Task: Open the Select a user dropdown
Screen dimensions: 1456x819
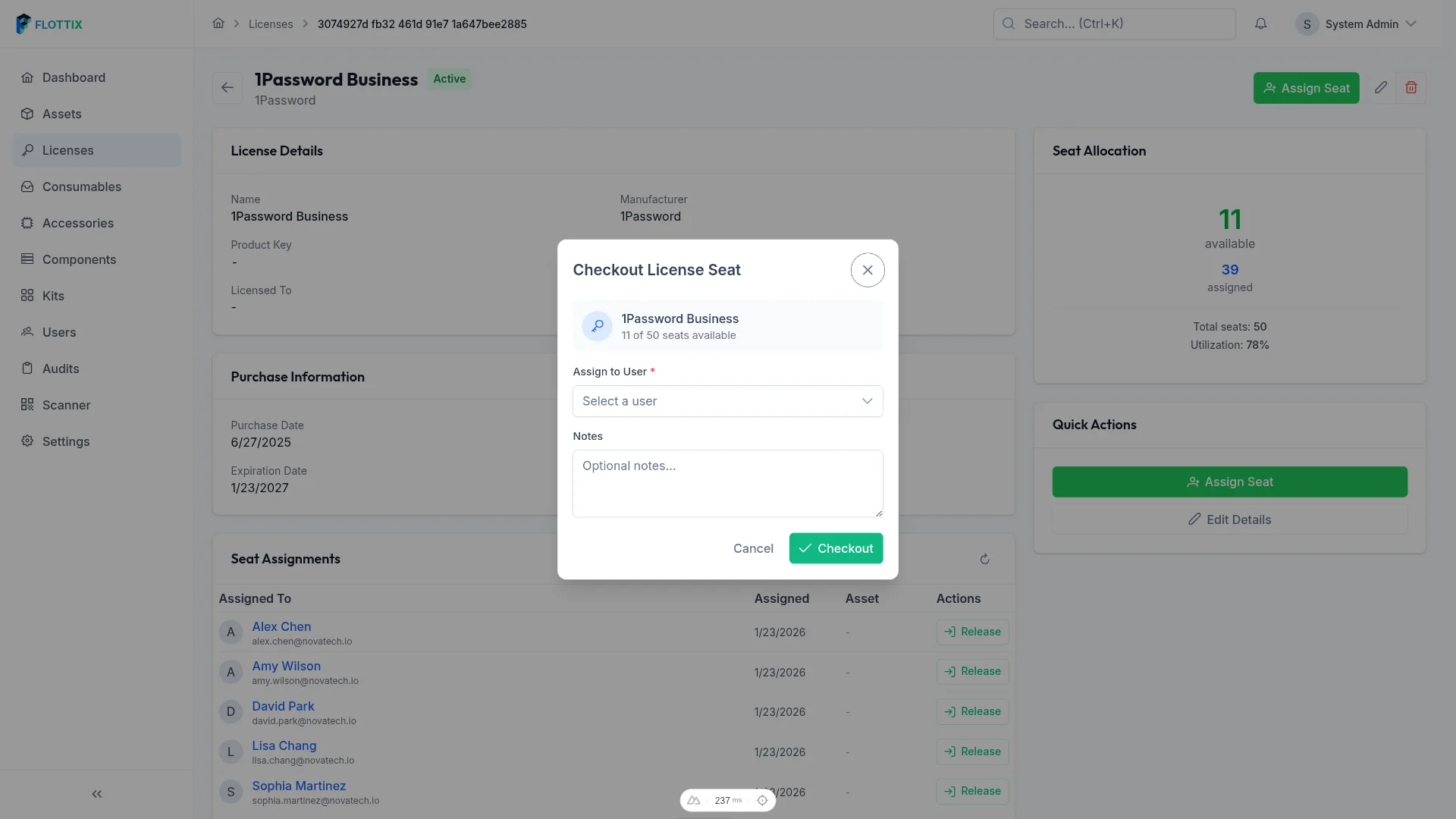Action: click(x=727, y=401)
